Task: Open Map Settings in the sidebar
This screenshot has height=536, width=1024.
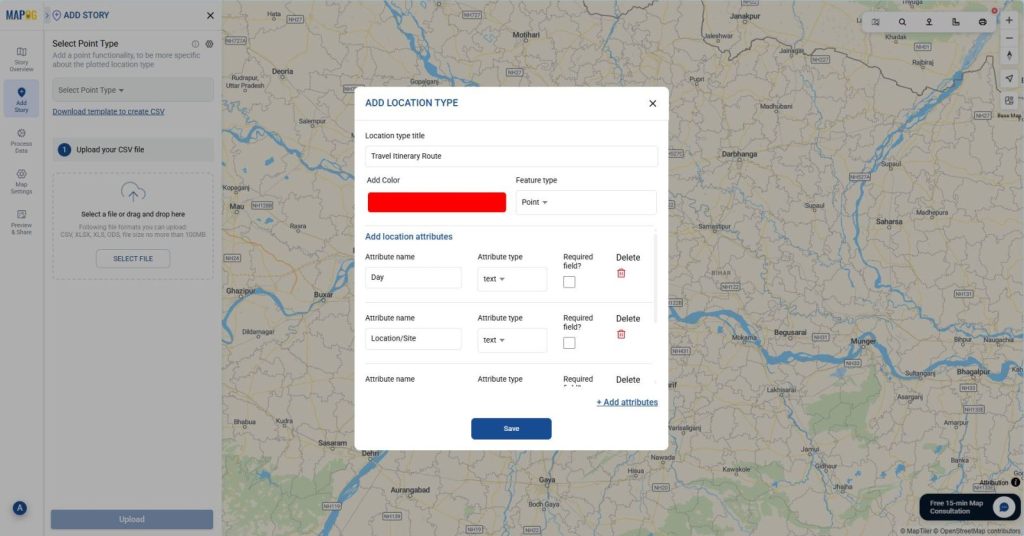Action: (21, 181)
